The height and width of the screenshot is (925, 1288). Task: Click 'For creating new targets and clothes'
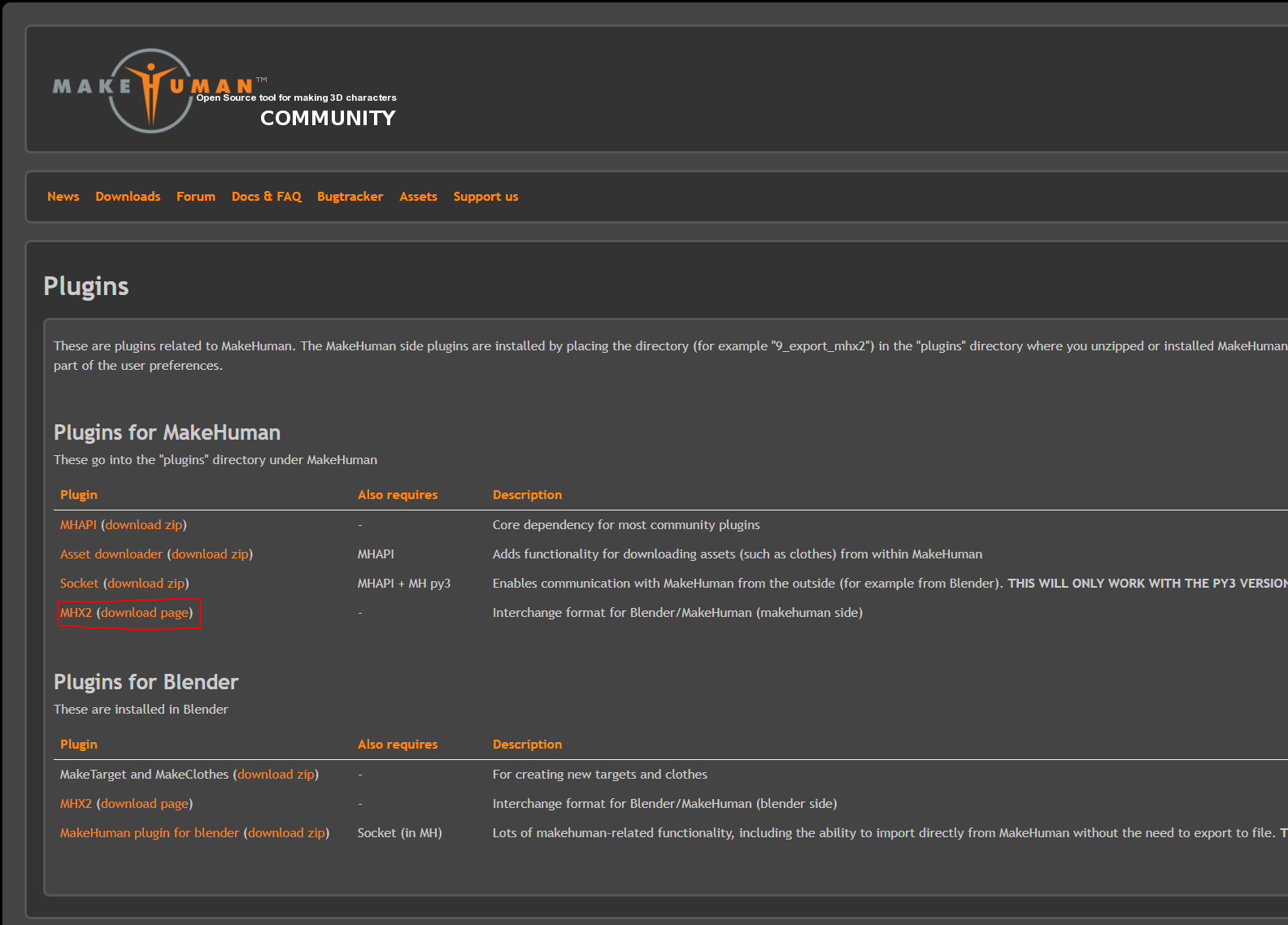[600, 775]
